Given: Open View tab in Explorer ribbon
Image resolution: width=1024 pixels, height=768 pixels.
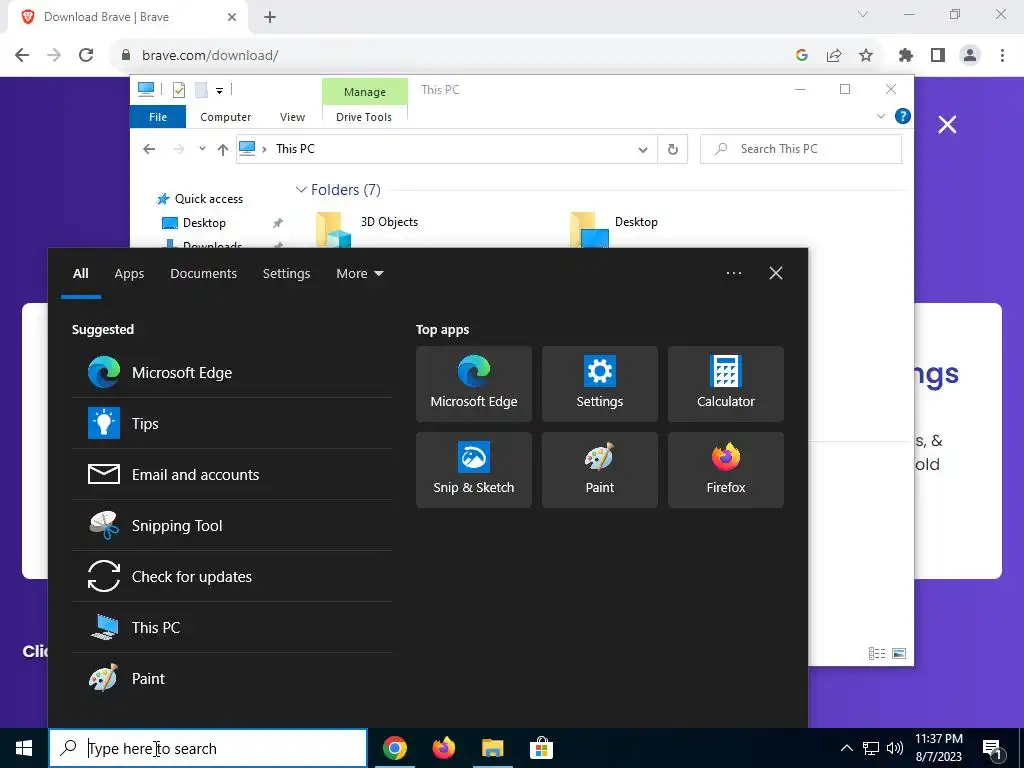Looking at the screenshot, I should point(292,117).
